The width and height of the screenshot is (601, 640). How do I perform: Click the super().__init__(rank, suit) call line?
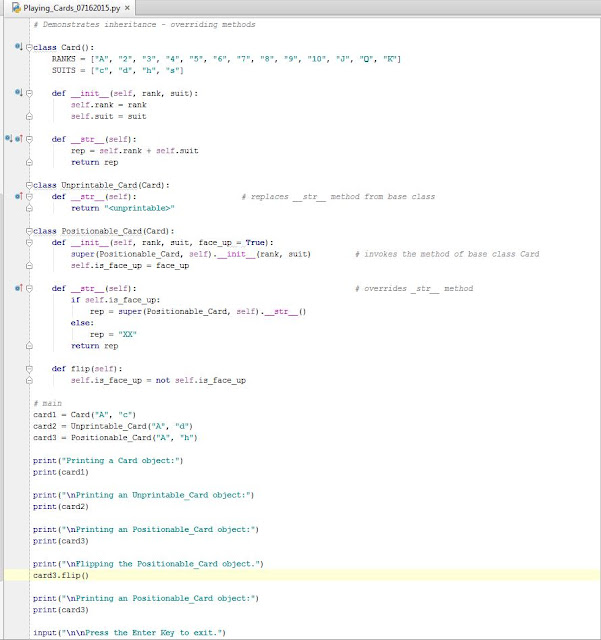point(191,254)
